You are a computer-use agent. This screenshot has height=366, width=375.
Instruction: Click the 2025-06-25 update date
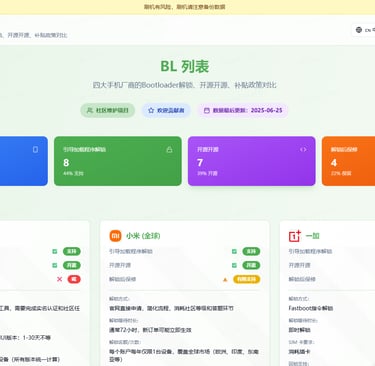point(266,110)
